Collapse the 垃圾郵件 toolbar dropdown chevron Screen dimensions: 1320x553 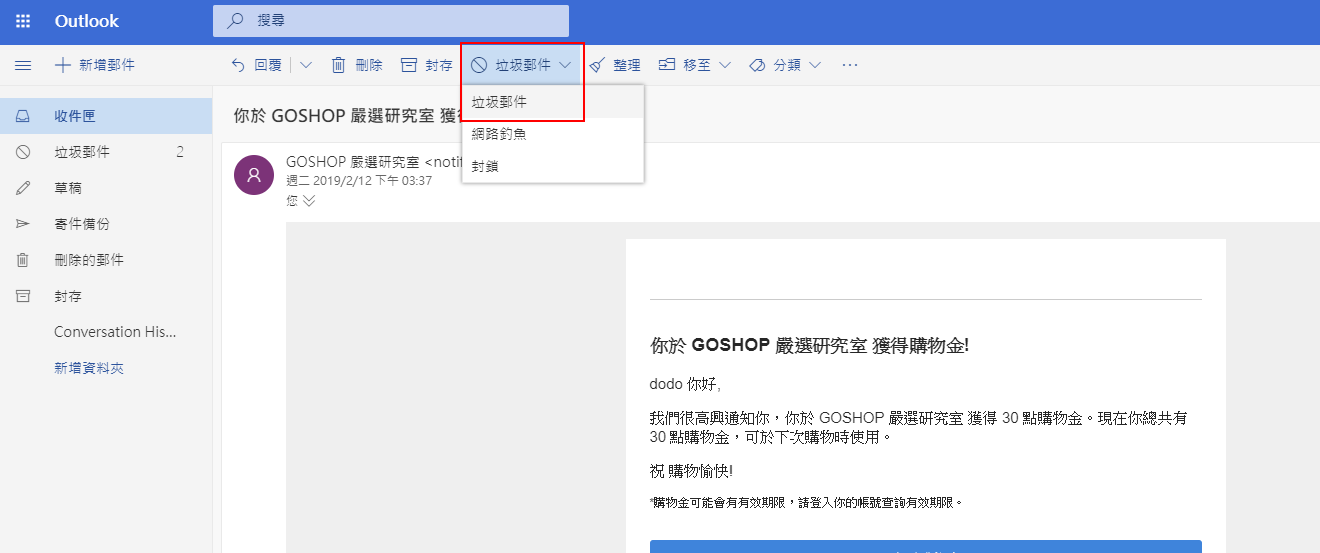[565, 65]
